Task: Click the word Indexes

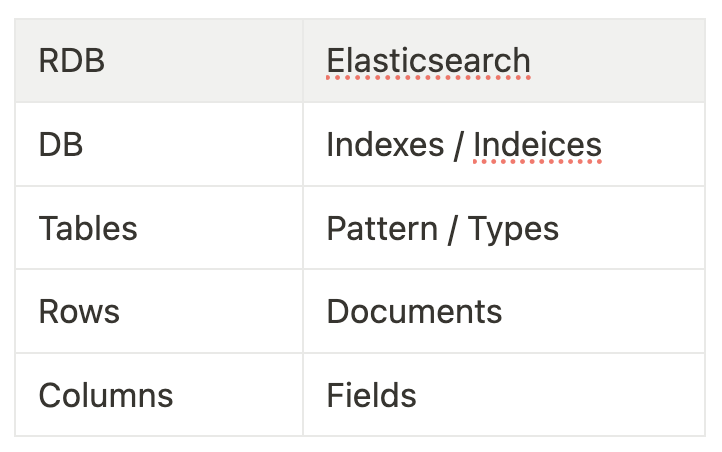Action: pyautogui.click(x=385, y=145)
